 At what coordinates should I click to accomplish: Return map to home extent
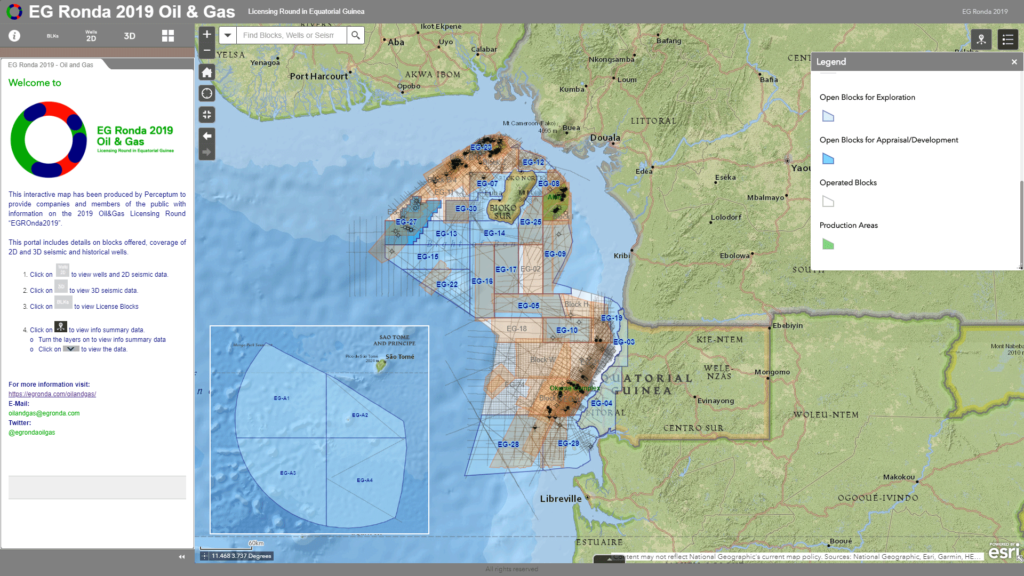[207, 72]
